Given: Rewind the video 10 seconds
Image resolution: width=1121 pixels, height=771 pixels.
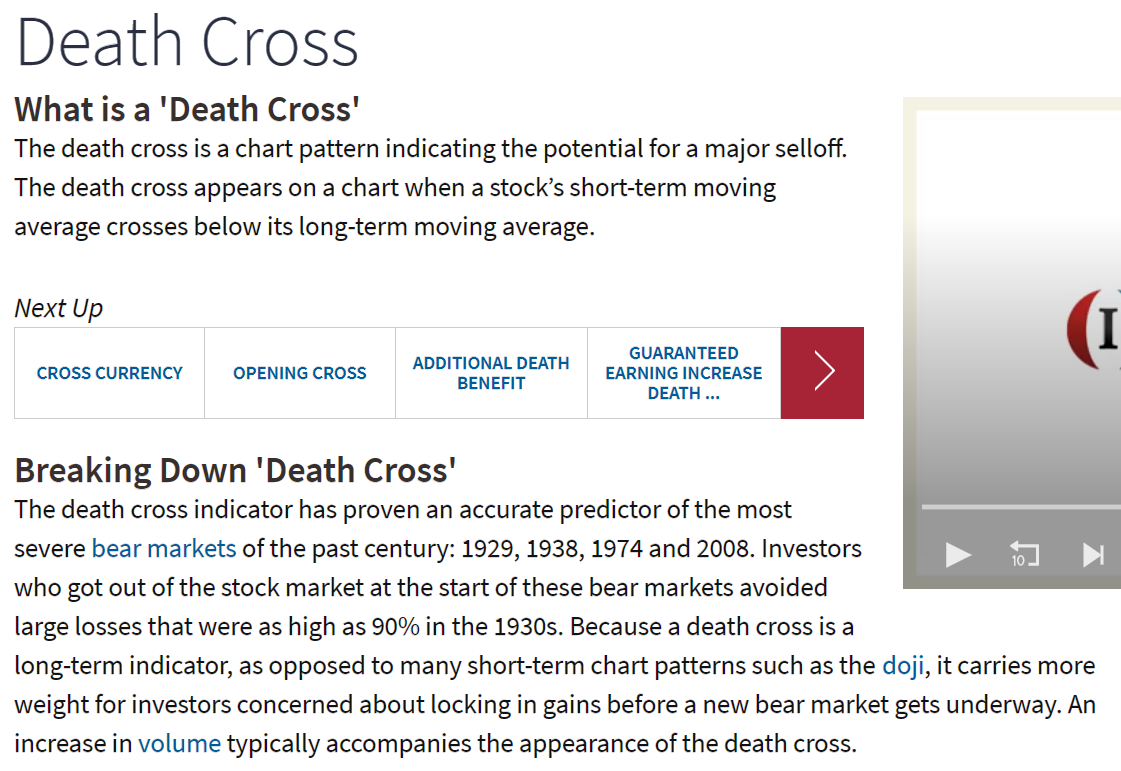Looking at the screenshot, I should click(x=1024, y=554).
